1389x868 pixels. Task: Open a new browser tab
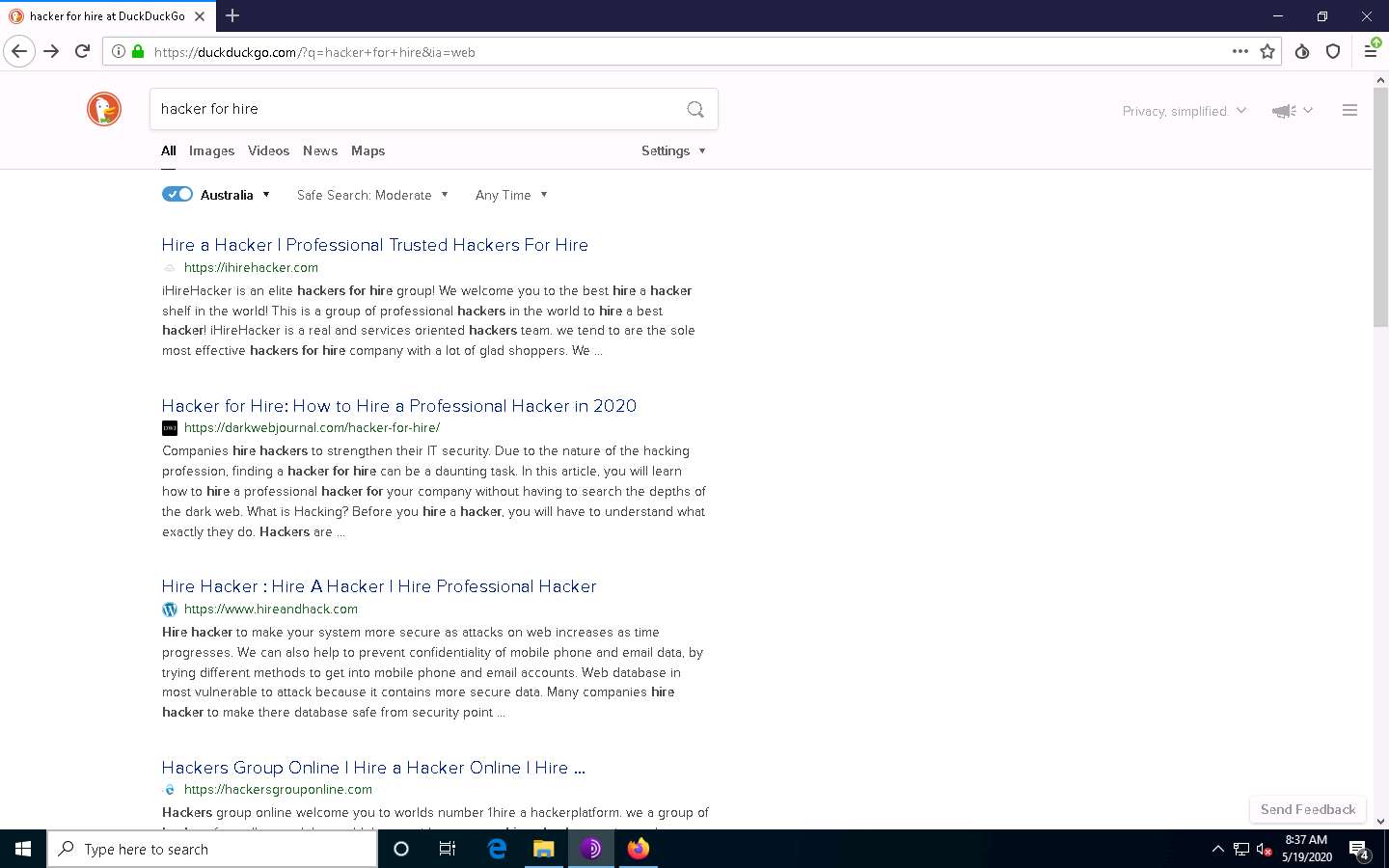232,15
